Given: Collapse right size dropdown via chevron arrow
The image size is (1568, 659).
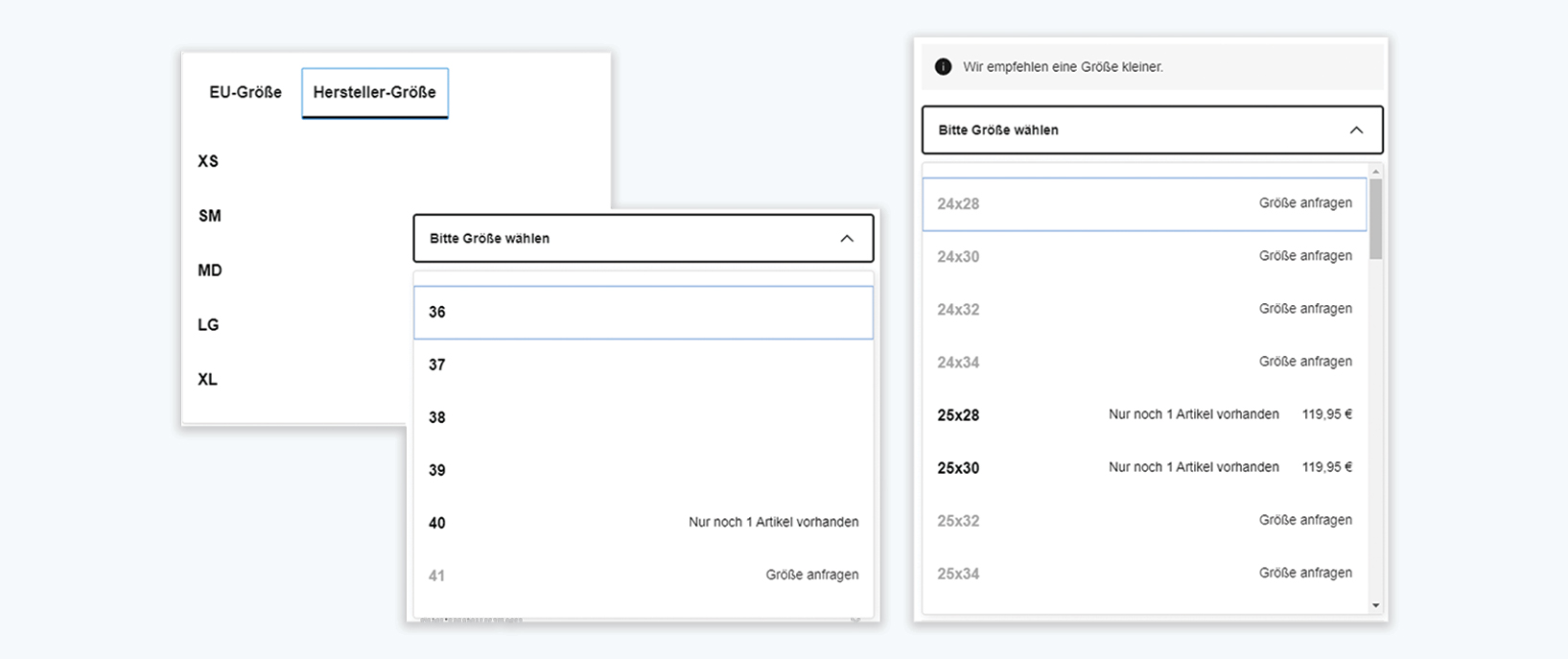Looking at the screenshot, I should [x=1355, y=130].
